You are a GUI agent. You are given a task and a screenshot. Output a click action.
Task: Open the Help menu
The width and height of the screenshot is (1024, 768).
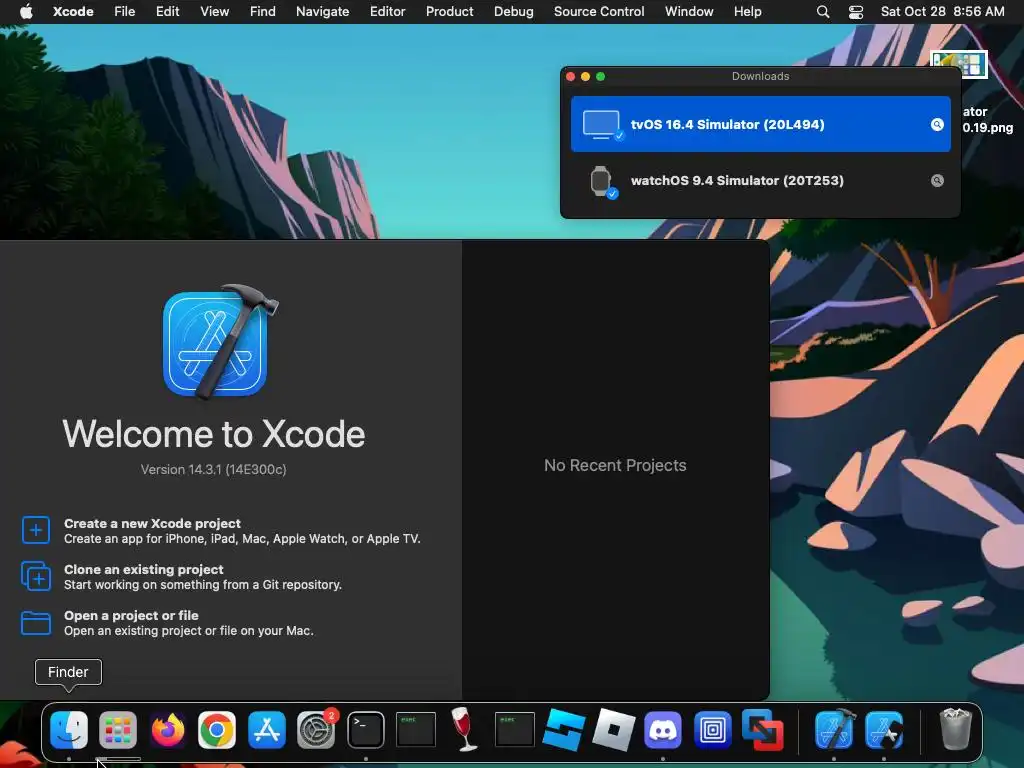click(747, 12)
